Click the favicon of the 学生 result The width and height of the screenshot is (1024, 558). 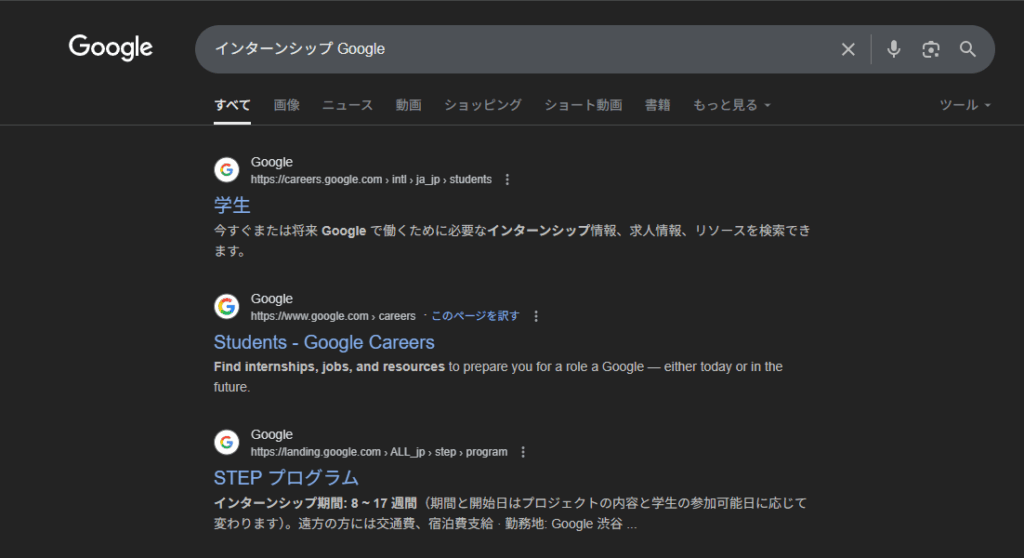coord(227,170)
